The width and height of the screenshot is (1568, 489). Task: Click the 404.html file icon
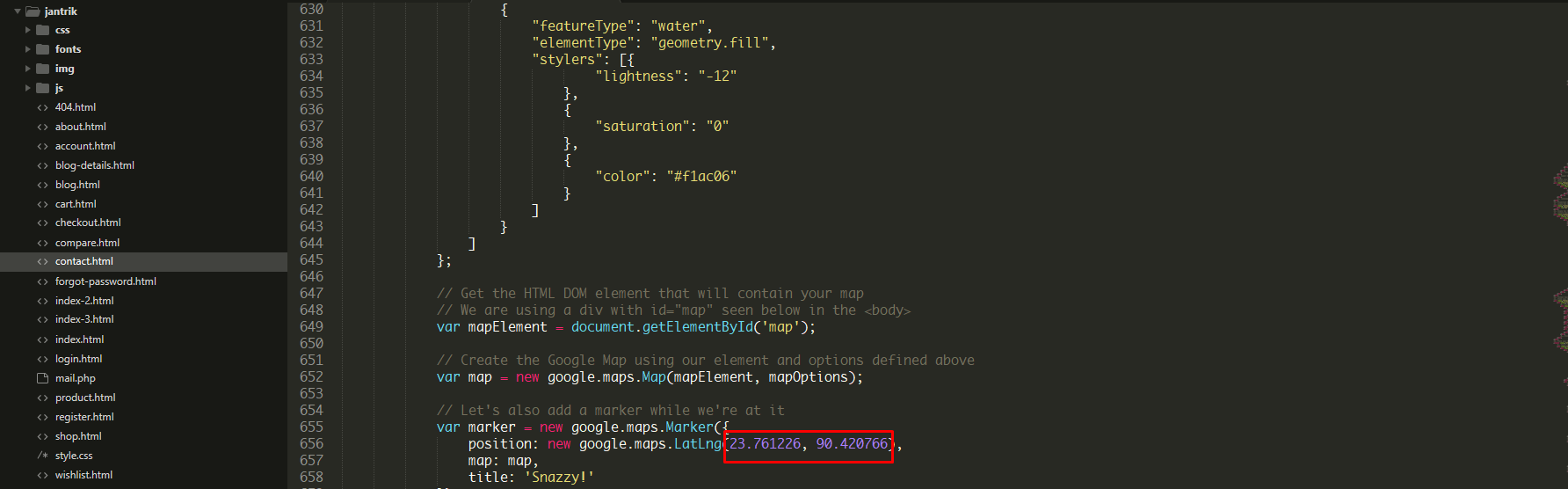click(x=42, y=107)
